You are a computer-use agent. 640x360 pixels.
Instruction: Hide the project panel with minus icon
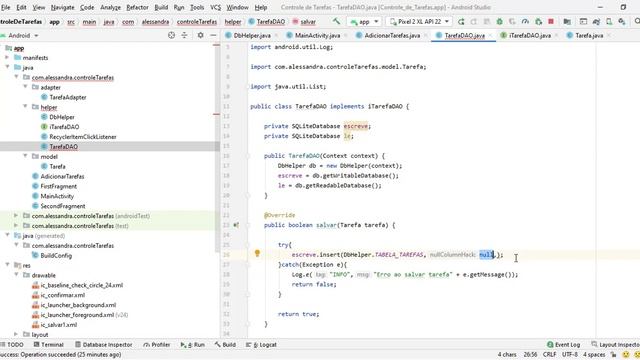(x=213, y=36)
